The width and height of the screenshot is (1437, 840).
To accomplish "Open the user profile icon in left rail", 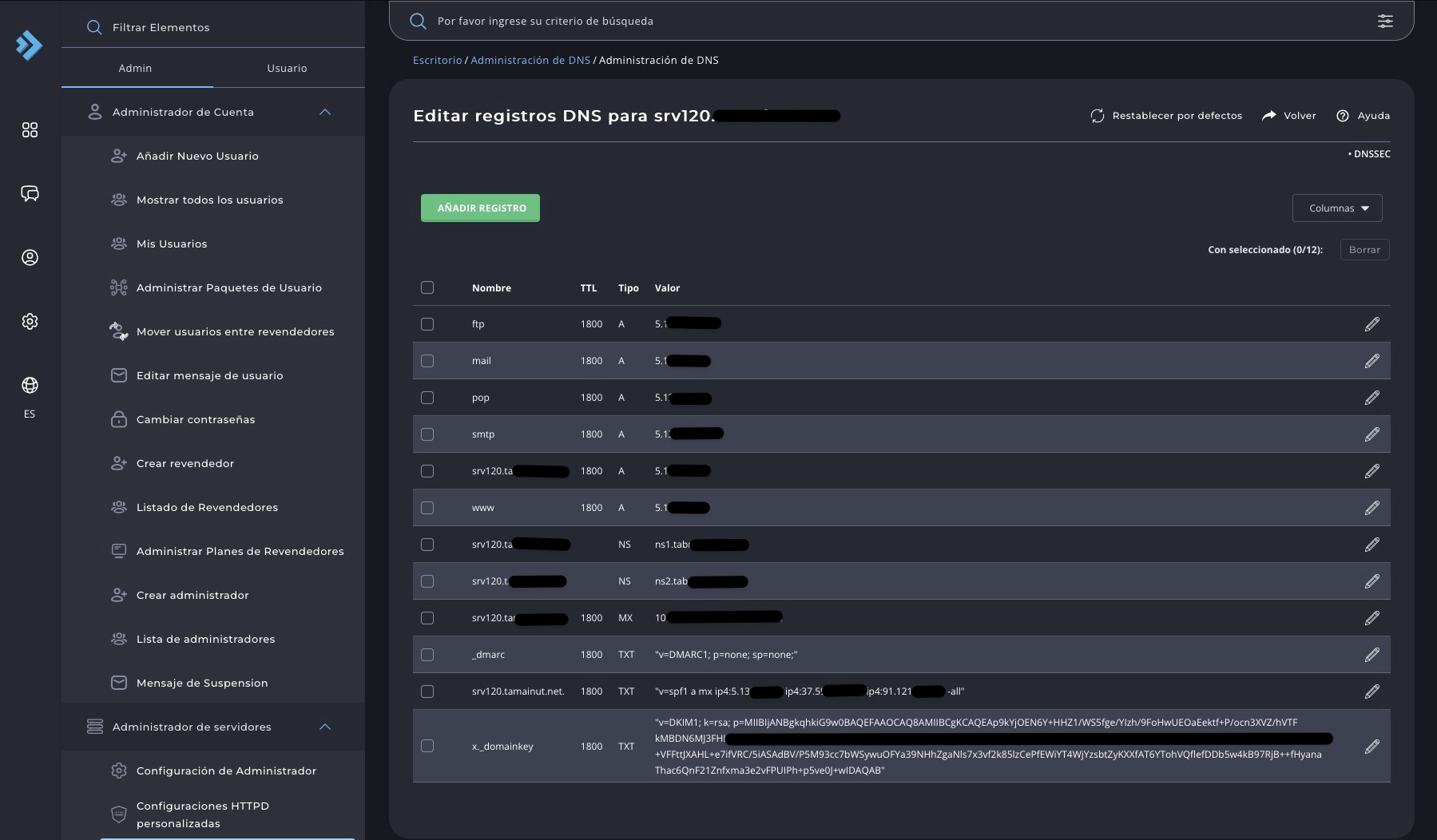I will (x=30, y=257).
